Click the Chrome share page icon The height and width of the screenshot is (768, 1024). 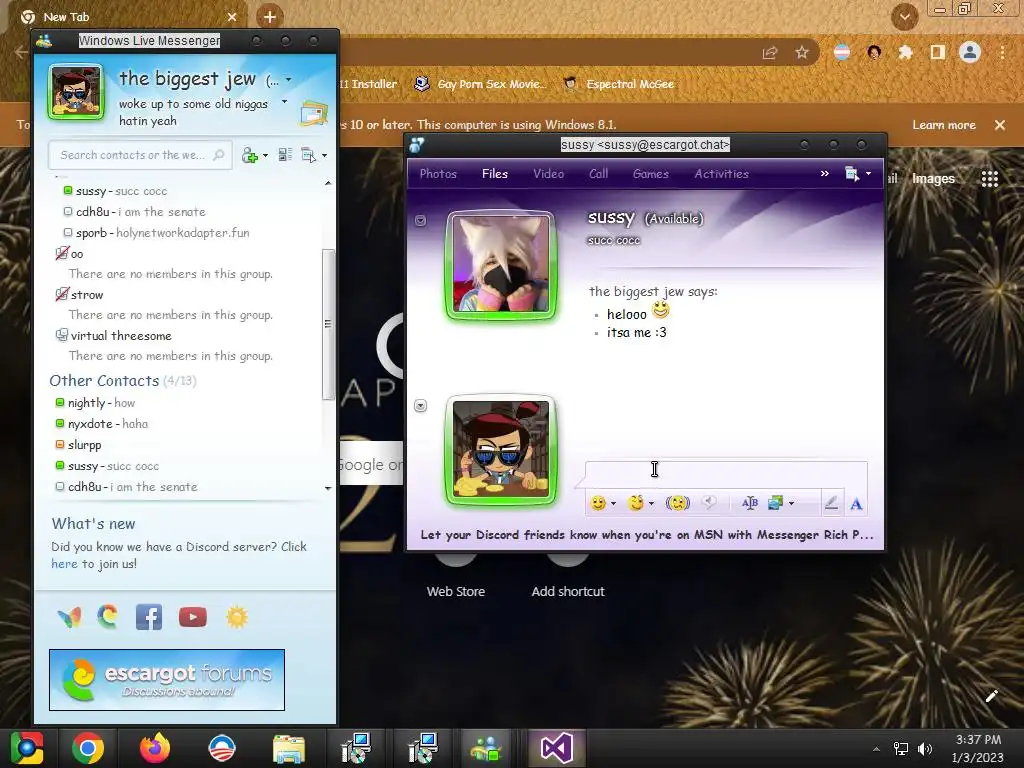coord(770,52)
